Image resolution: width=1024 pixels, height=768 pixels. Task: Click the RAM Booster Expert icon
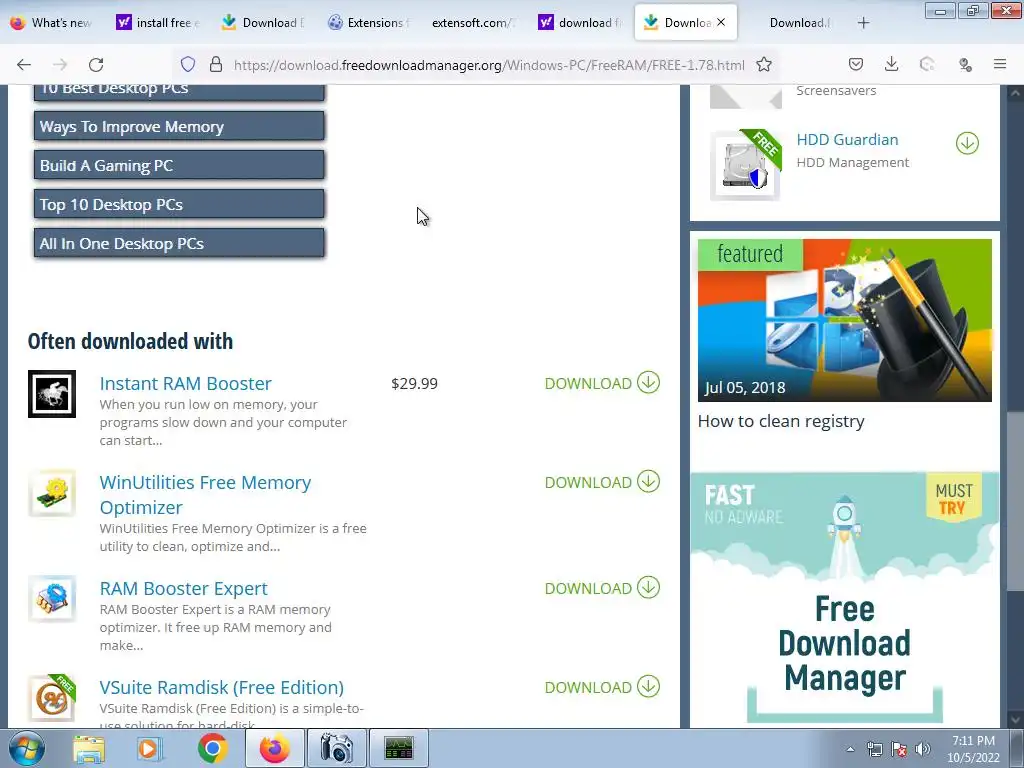tap(52, 598)
